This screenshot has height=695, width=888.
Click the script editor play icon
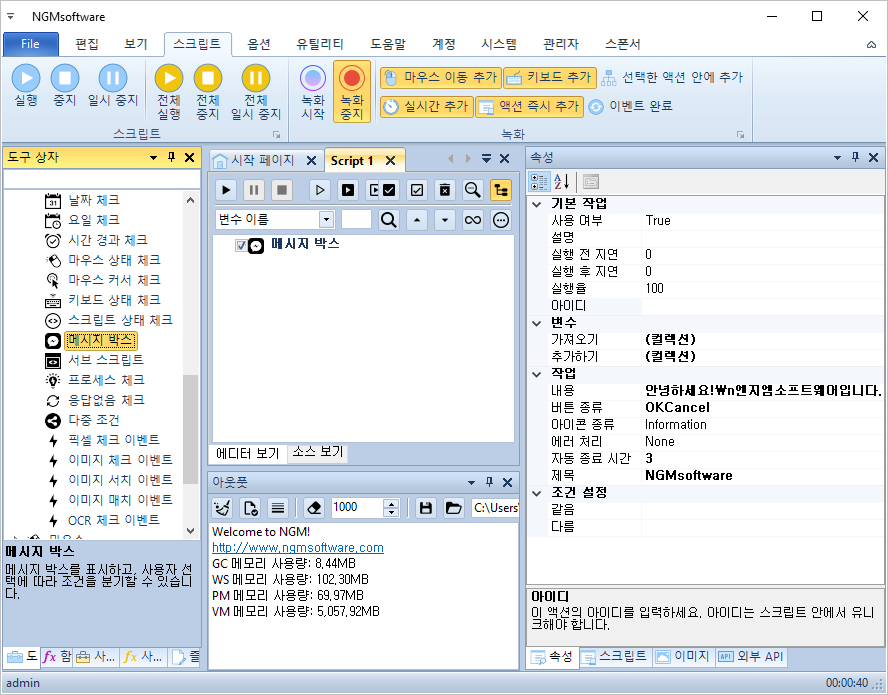coord(226,190)
